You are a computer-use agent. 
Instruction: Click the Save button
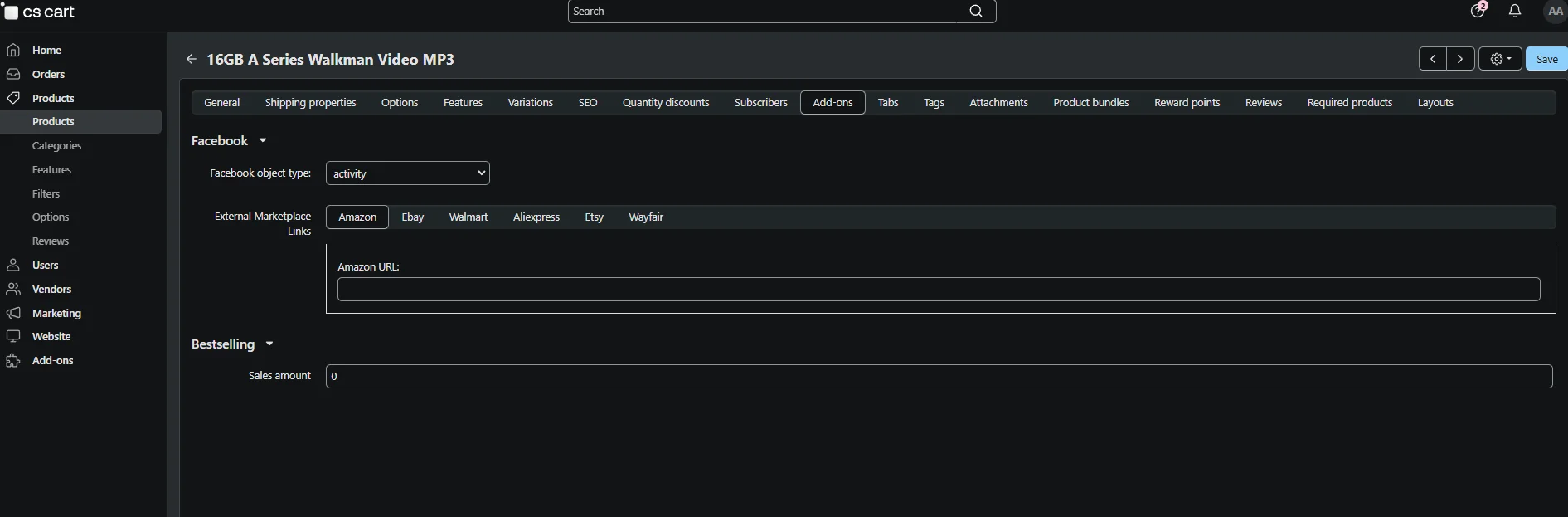(x=1546, y=59)
